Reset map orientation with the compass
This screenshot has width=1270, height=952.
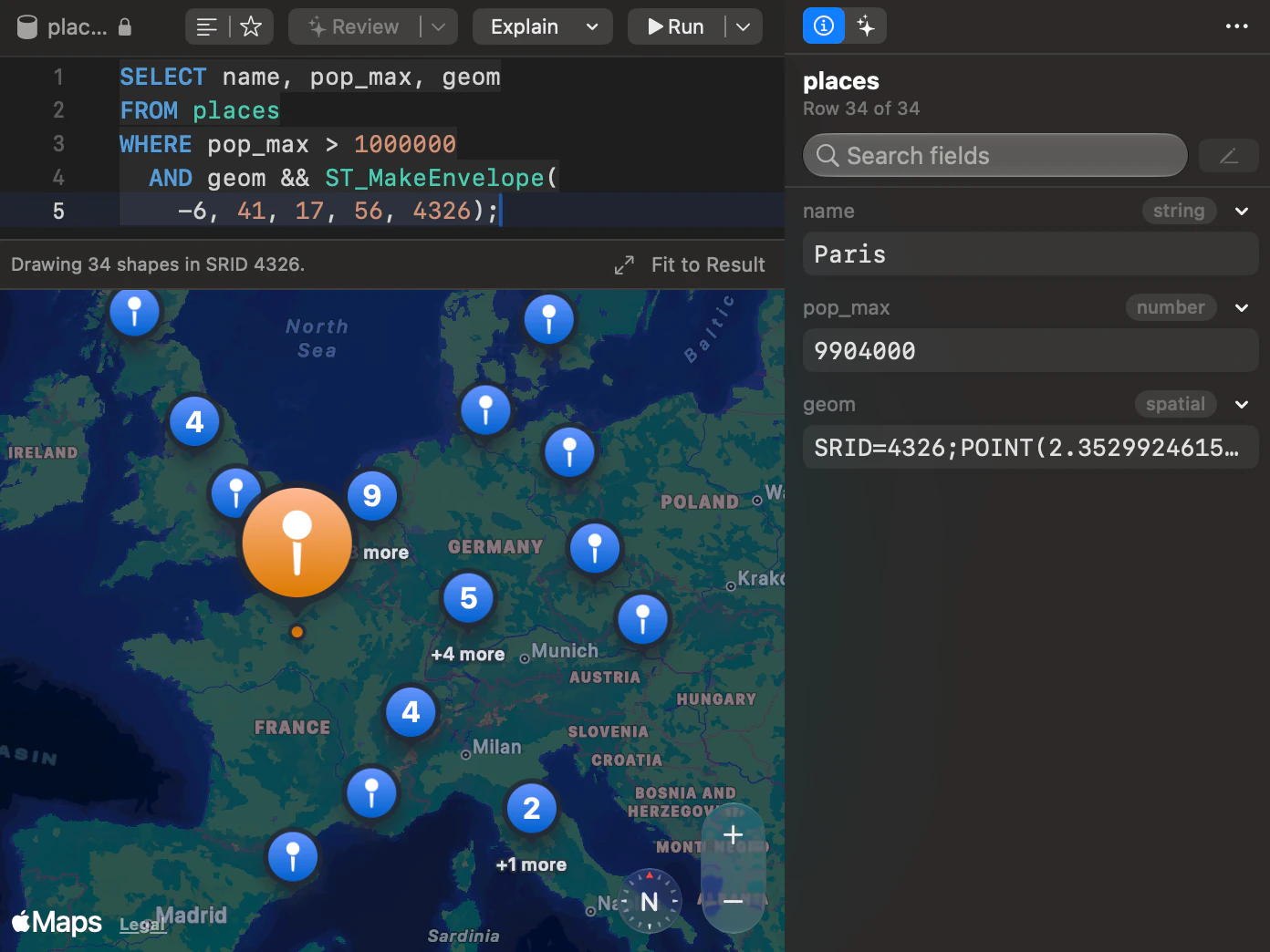650,901
